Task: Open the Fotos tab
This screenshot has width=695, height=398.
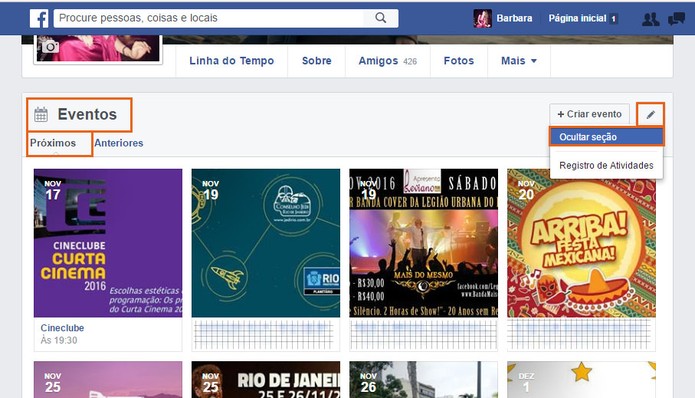Action: [459, 61]
